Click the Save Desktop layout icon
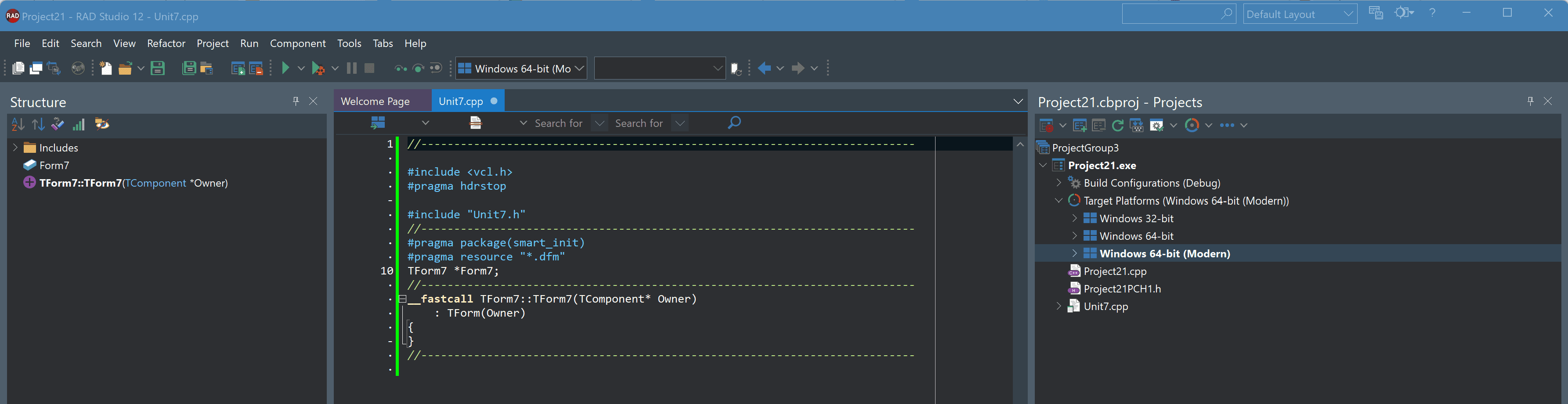 pos(1376,13)
